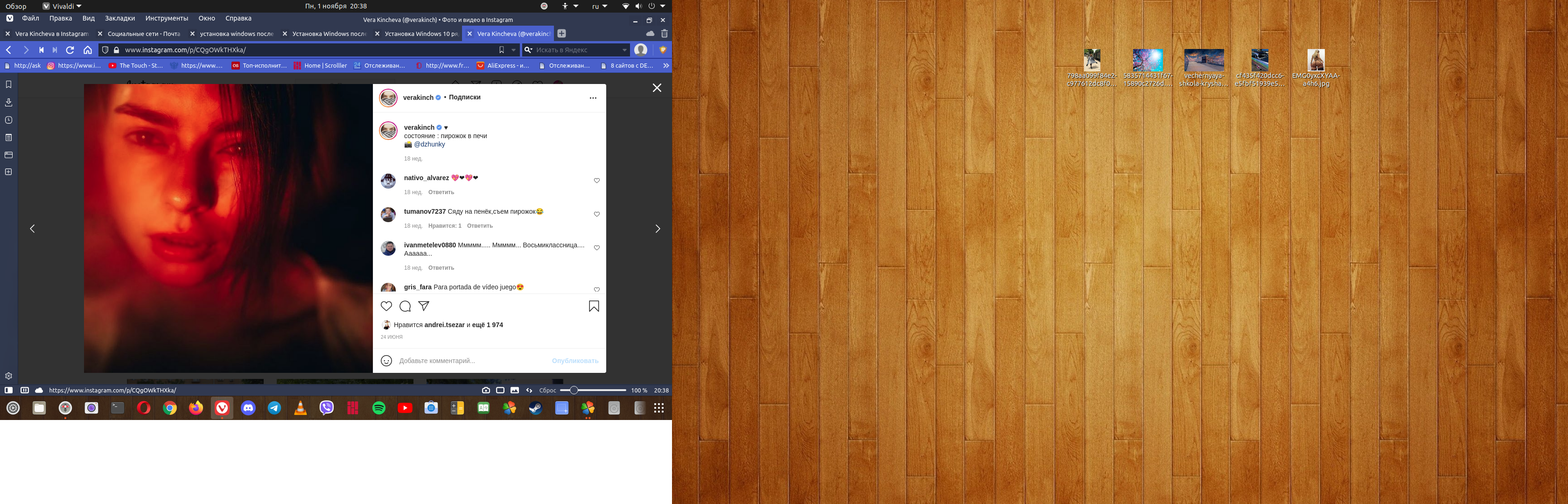The height and width of the screenshot is (504, 1568).
Task: Open the Правка menu
Action: point(61,18)
